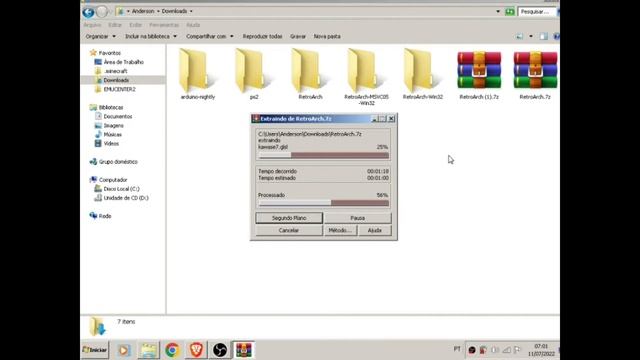This screenshot has width=640, height=360.
Task: Click the Segundo Plano button
Action: point(289,218)
